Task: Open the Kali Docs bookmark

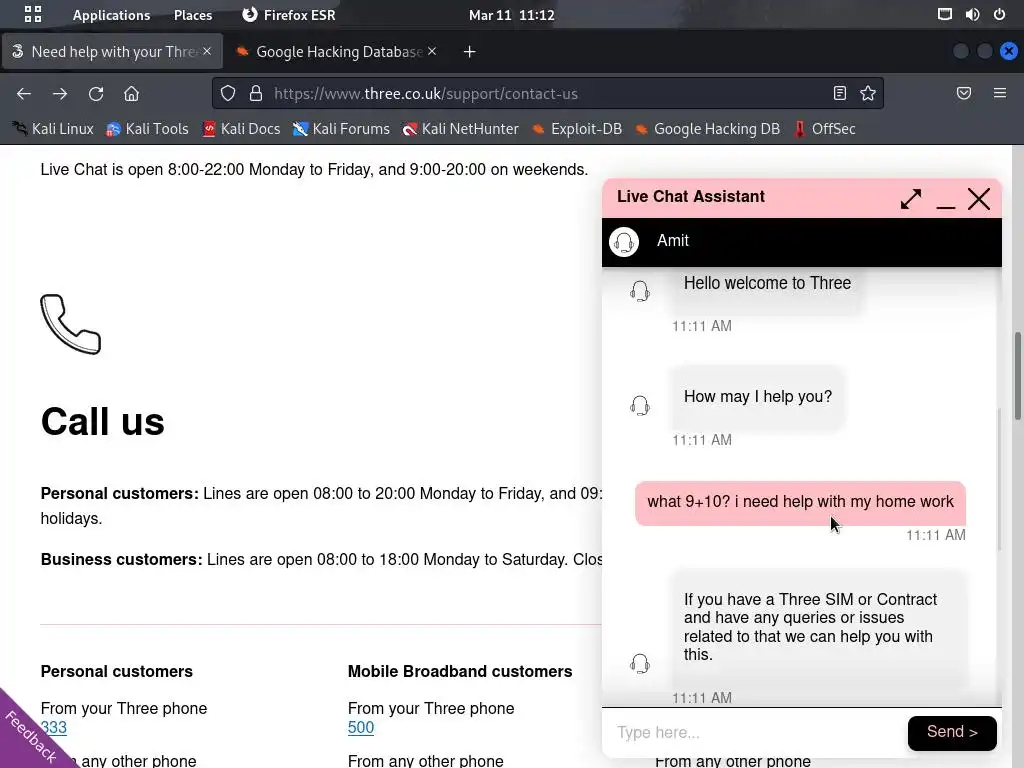Action: coord(241,129)
